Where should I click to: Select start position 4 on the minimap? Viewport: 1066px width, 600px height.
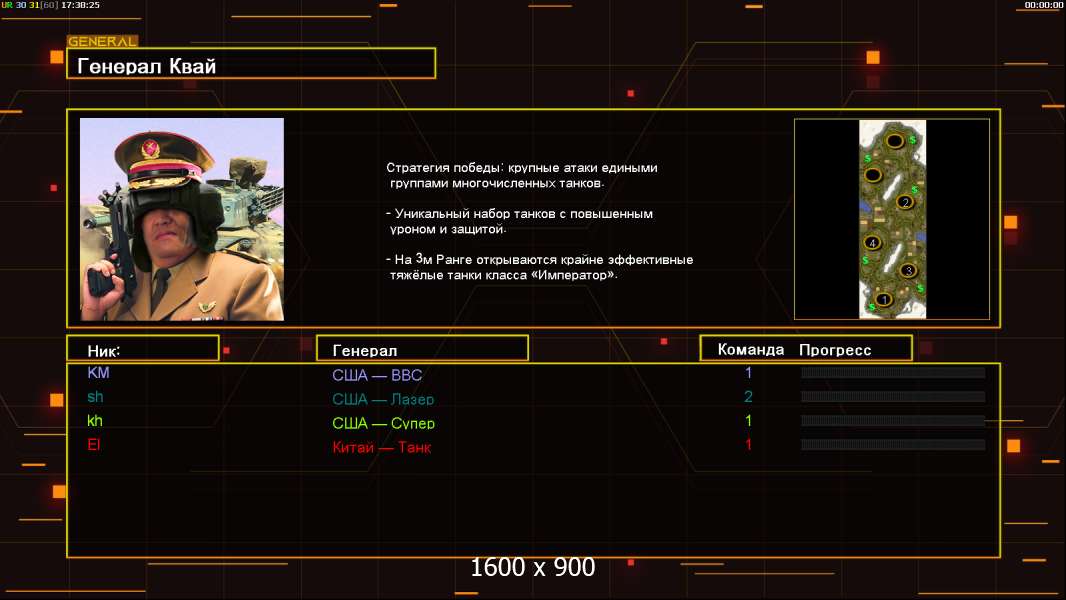(x=872, y=243)
